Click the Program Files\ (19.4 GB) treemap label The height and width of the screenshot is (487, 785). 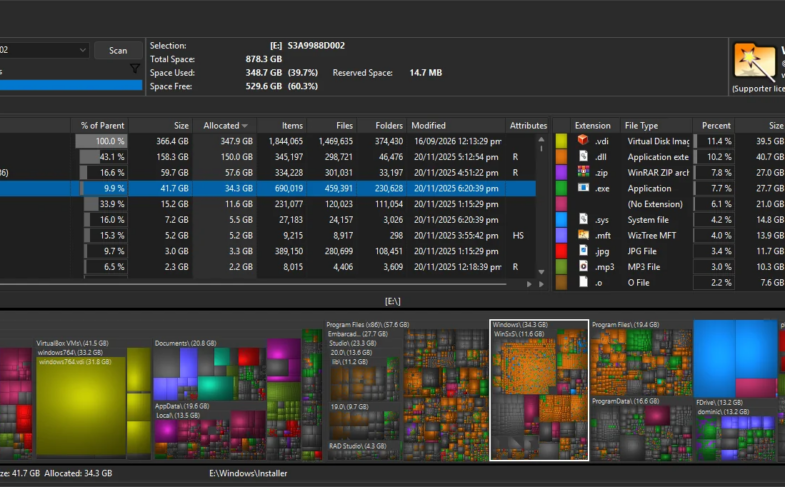coord(625,324)
